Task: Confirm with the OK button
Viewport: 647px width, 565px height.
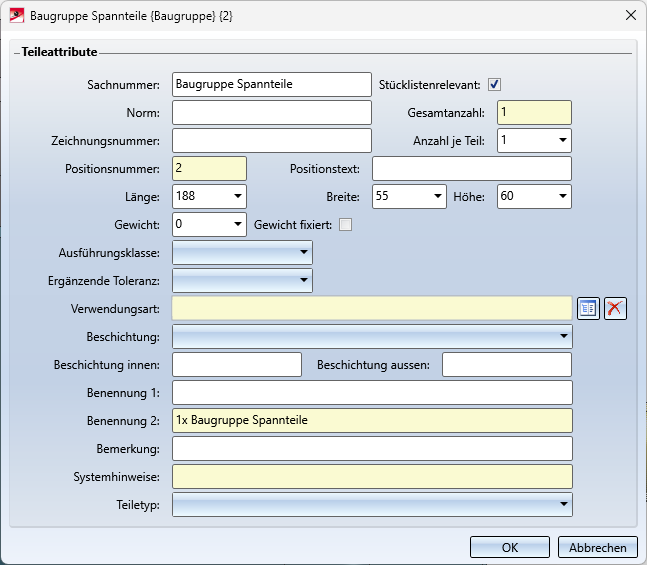Action: (x=510, y=547)
